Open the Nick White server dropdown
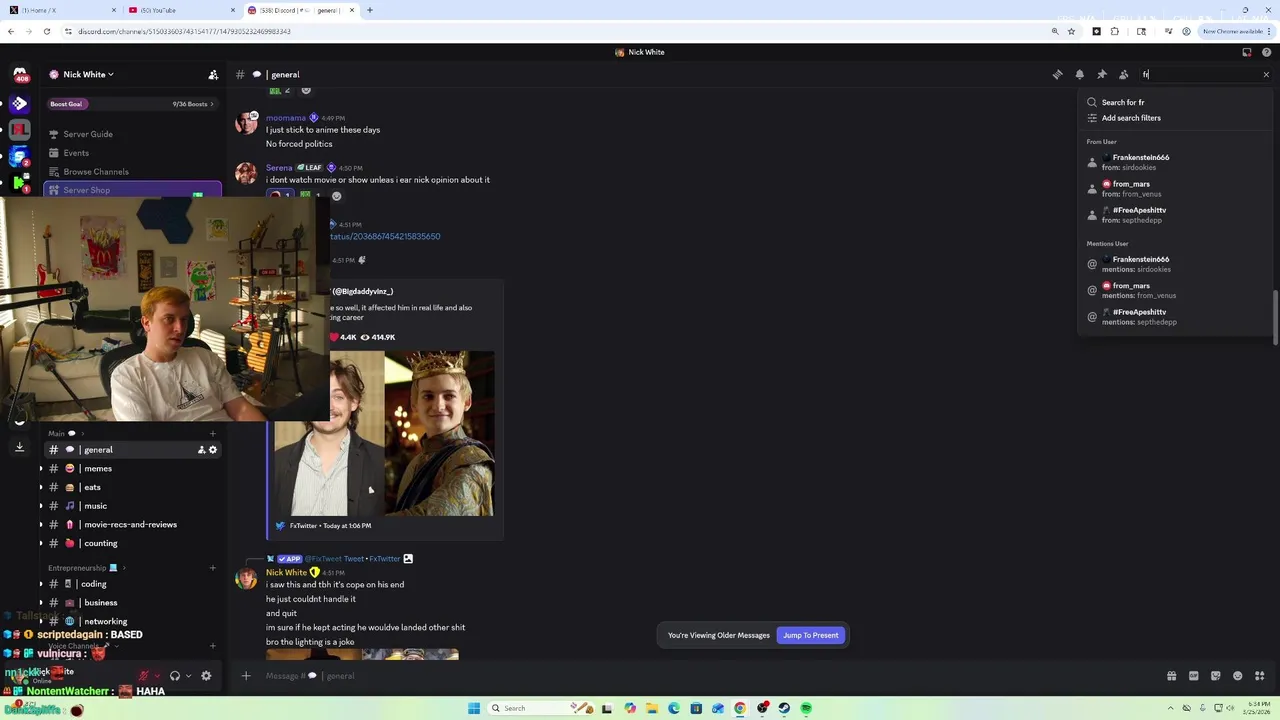Viewport: 1280px width, 720px height. click(x=88, y=74)
